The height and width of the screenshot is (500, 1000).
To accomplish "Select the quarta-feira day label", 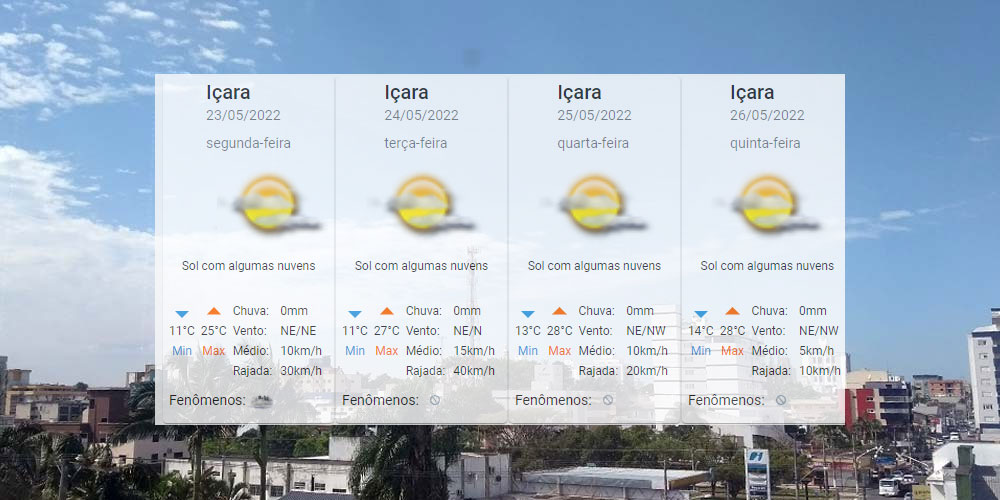I will coord(593,143).
